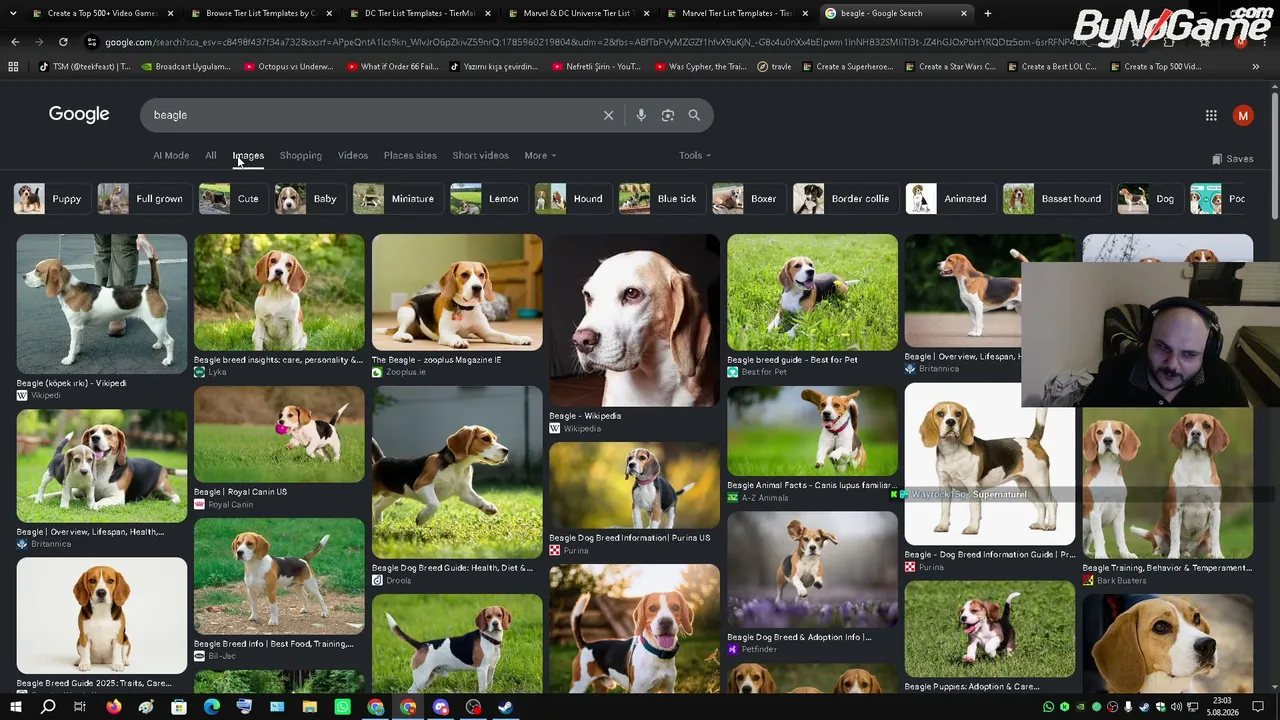Show more bookmarks with the overflow chevron
This screenshot has height=720, width=1280.
(1256, 67)
